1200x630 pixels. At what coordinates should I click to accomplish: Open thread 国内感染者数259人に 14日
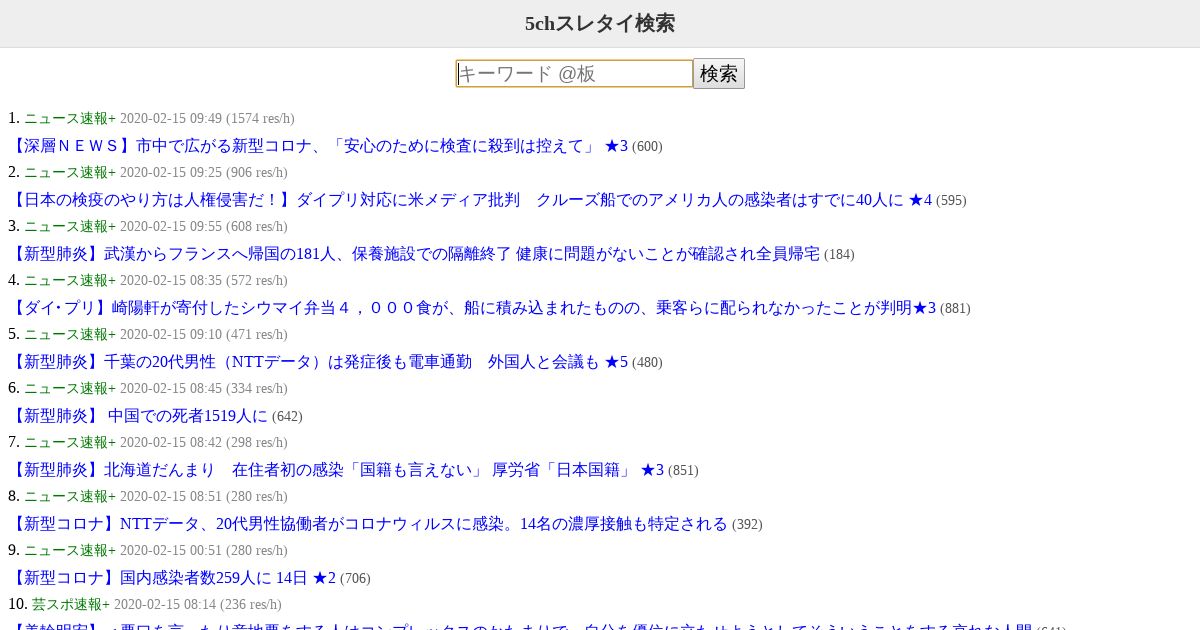tap(172, 578)
